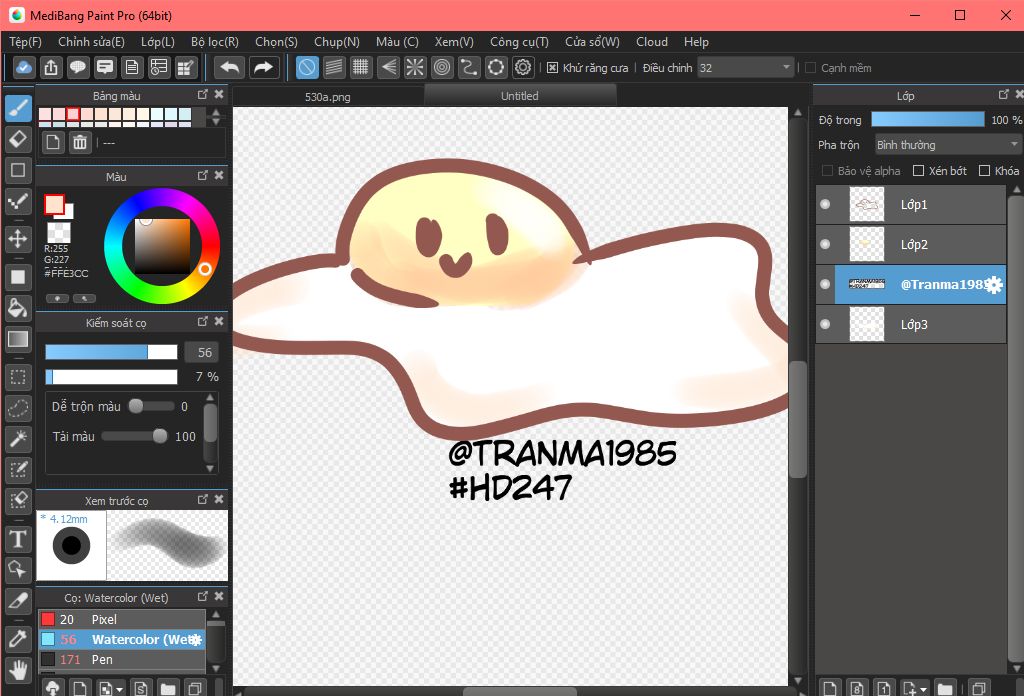This screenshot has height=696, width=1024.
Task: Click the folder icon below the layer list
Action: (x=944, y=688)
